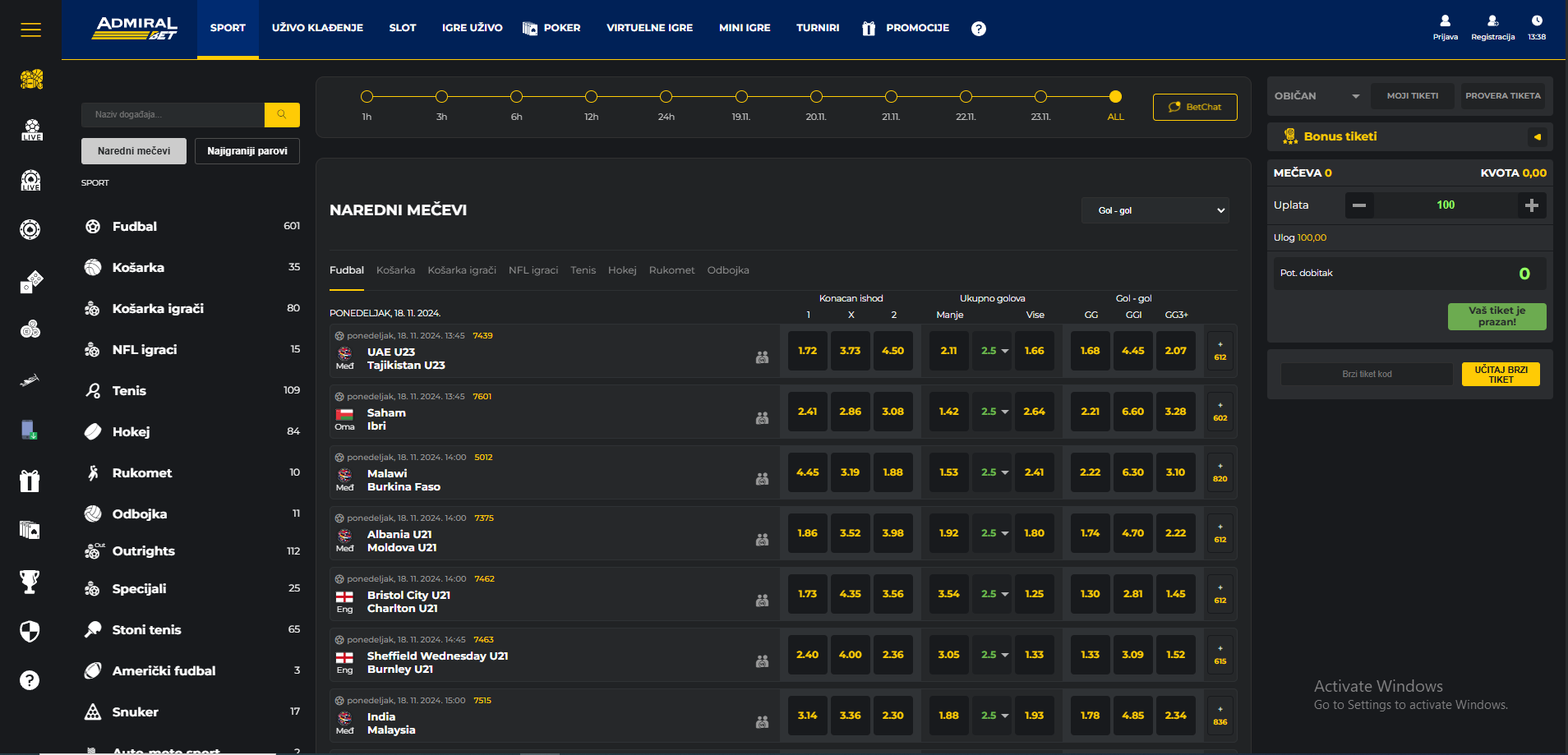Screen dimensions: 1568x755
Task: Switch to the Košarka tab
Action: point(395,270)
